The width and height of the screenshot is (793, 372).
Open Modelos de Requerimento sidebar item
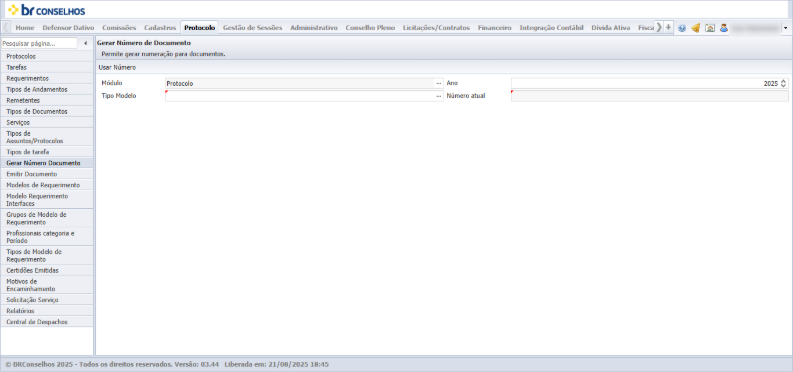click(47, 185)
